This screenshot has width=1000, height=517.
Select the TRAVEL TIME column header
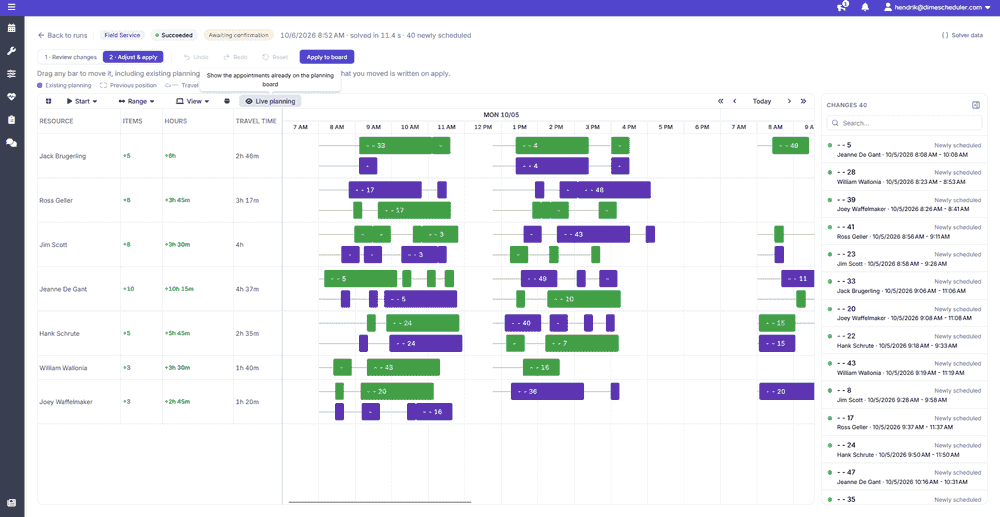tap(256, 121)
